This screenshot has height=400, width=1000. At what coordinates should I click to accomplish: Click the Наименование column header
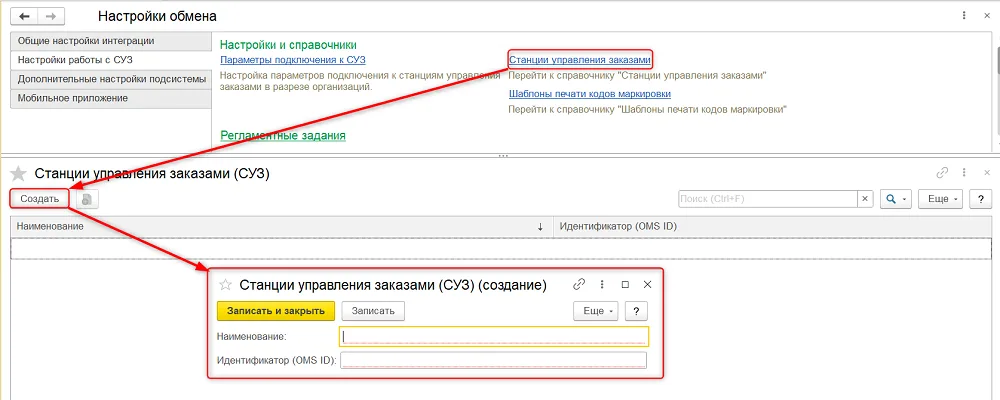click(x=282, y=226)
